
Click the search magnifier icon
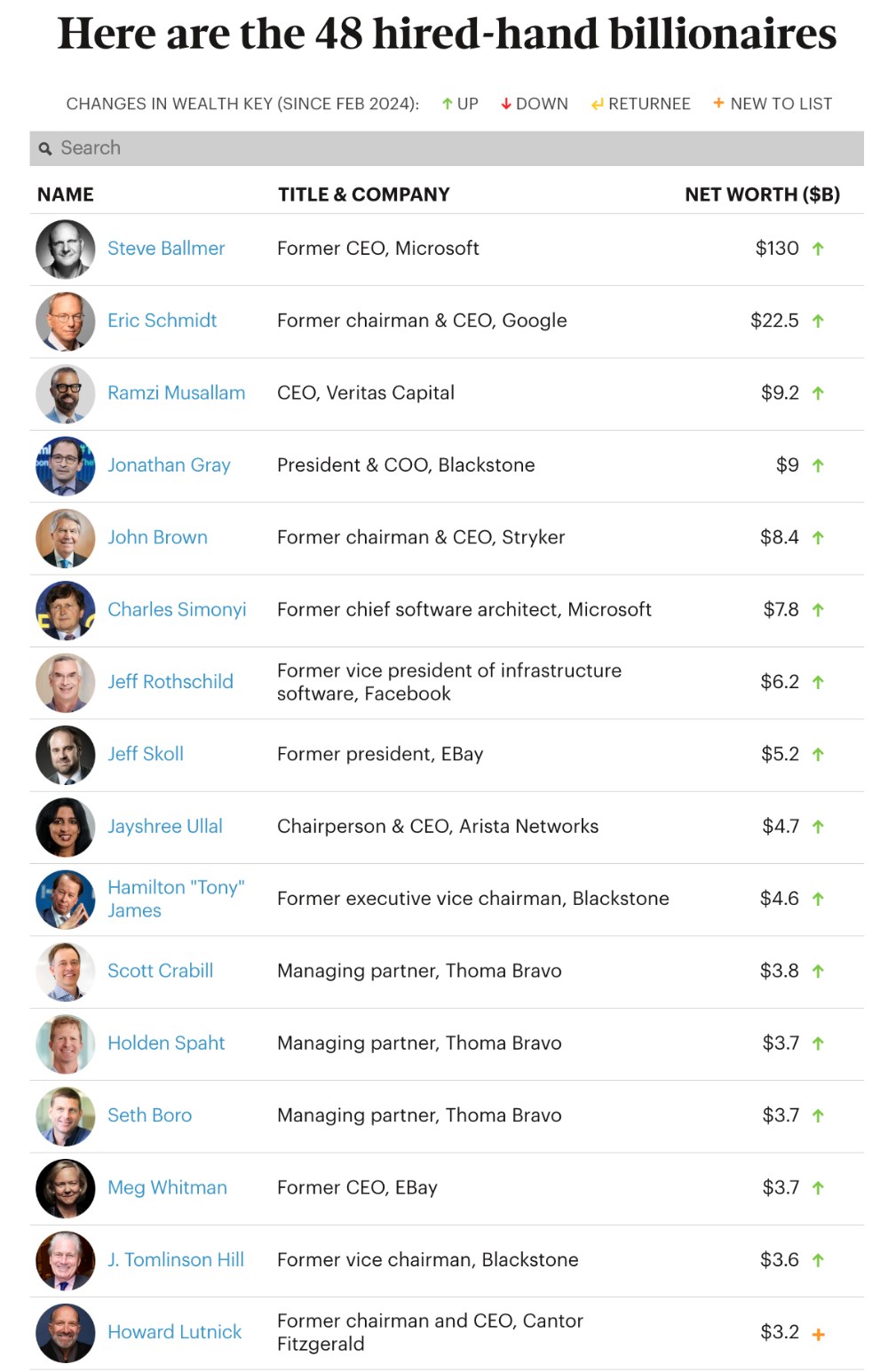click(45, 149)
